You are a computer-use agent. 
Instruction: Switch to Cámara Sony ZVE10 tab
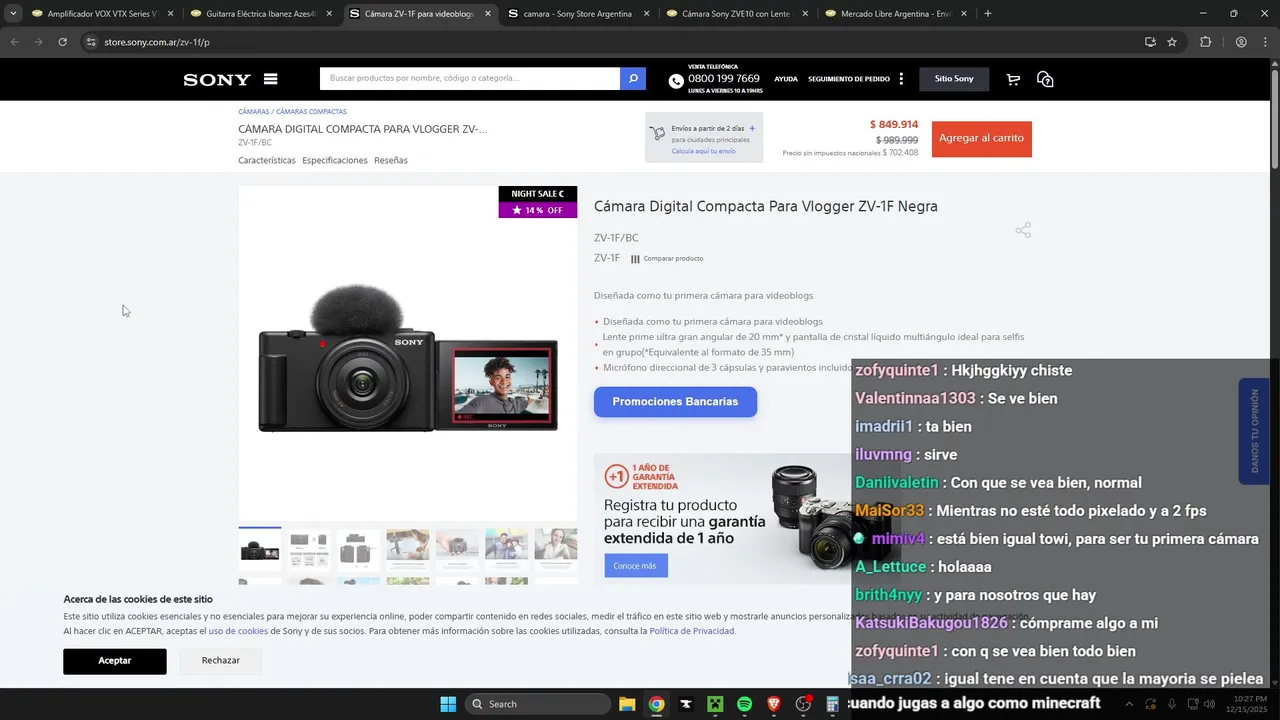coord(738,14)
